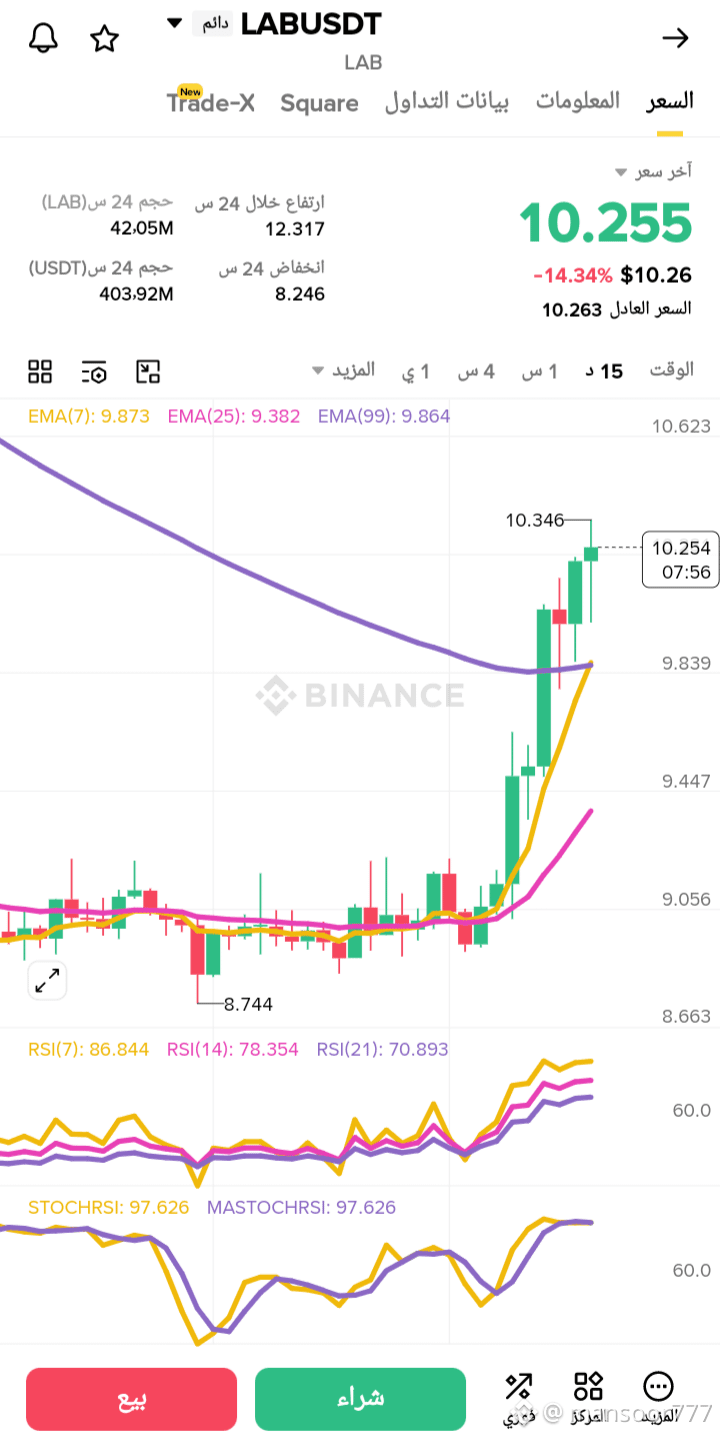720x1438 pixels.
Task: Expand chart to fullscreen with the arrows icon
Action: [47, 981]
